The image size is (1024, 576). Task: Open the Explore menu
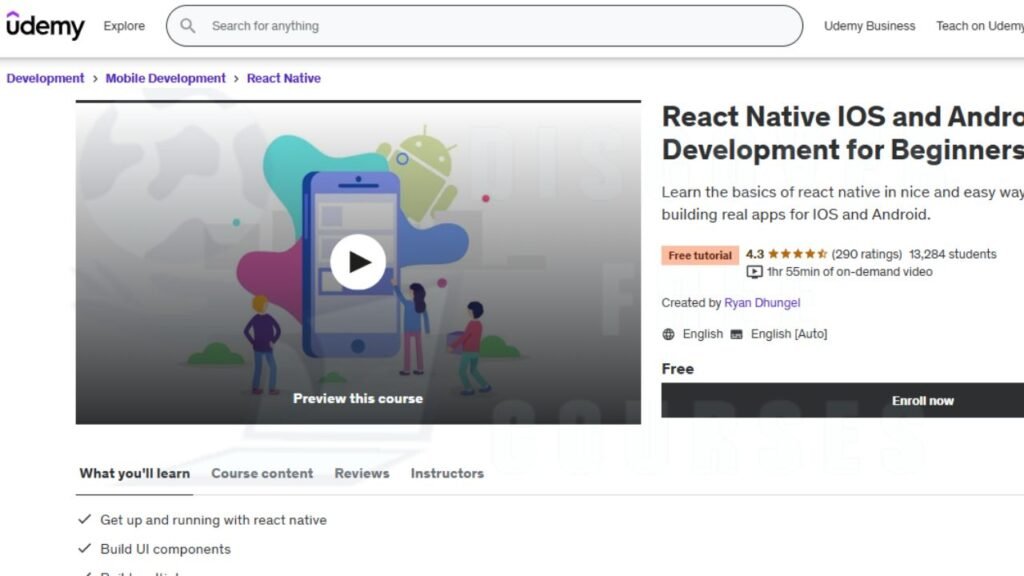pyautogui.click(x=124, y=26)
